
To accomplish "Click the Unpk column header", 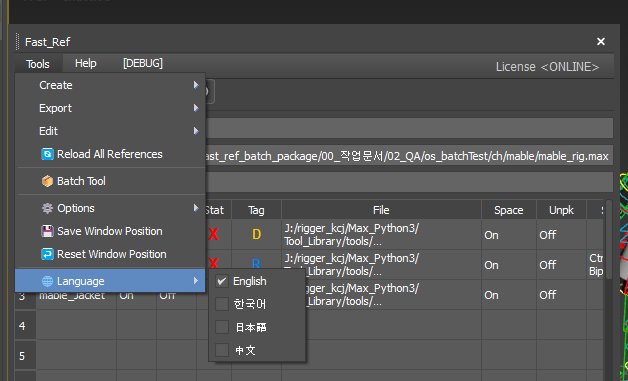I will pos(562,210).
